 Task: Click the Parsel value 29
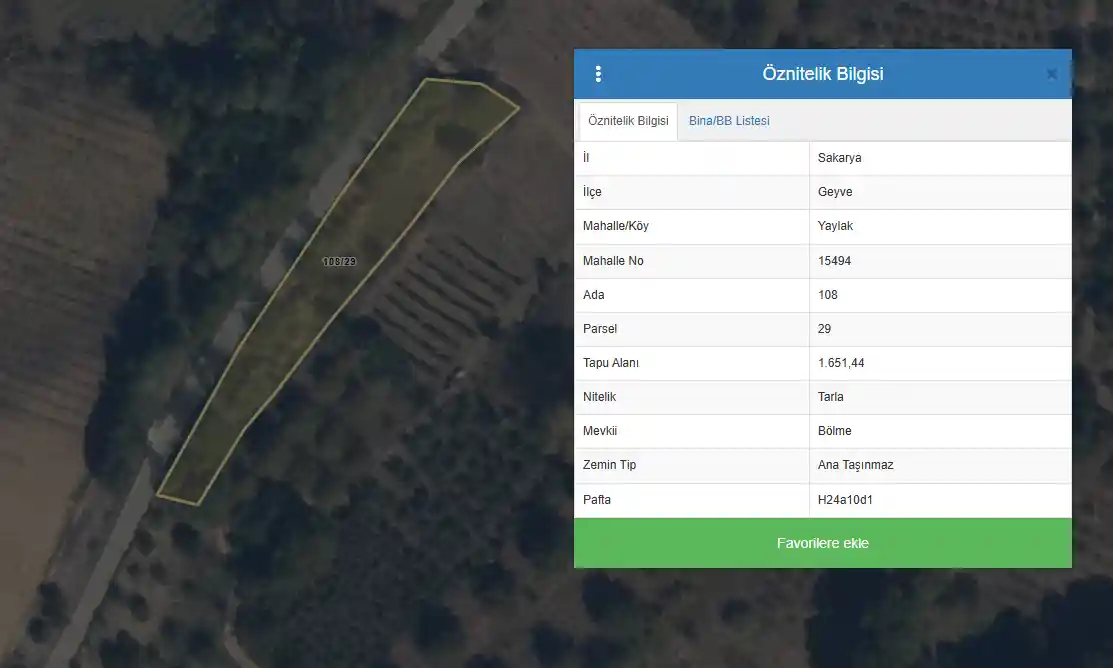coord(824,329)
